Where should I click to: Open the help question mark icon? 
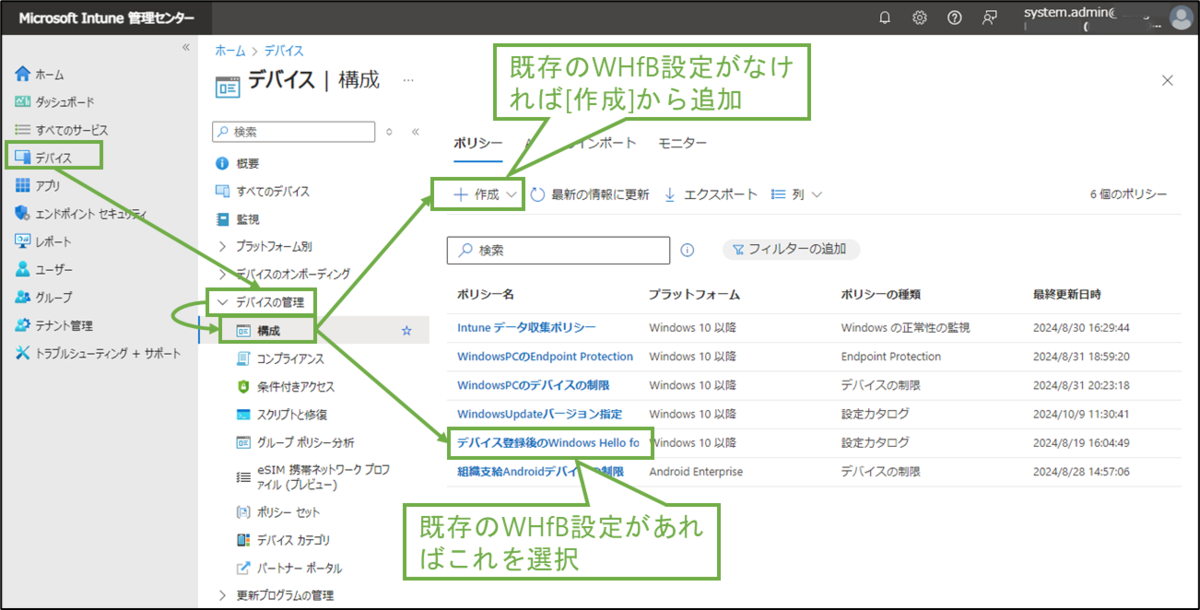pos(954,18)
